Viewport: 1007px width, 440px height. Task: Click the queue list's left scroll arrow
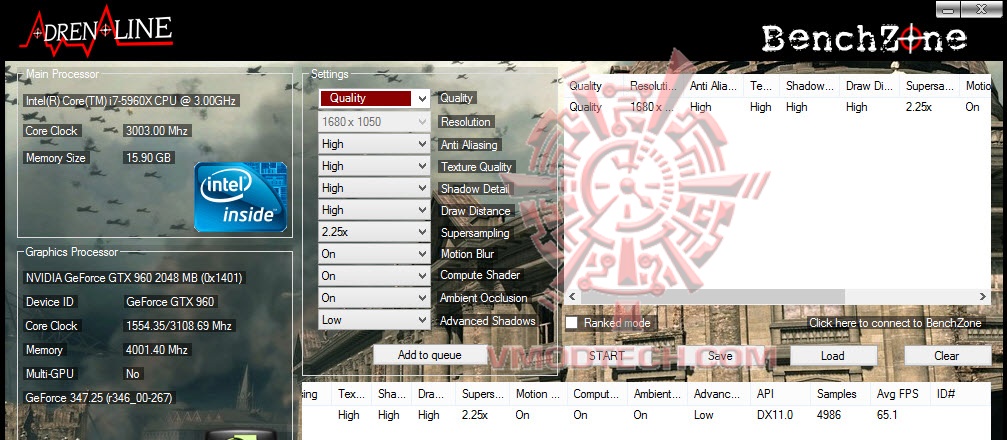tap(572, 296)
